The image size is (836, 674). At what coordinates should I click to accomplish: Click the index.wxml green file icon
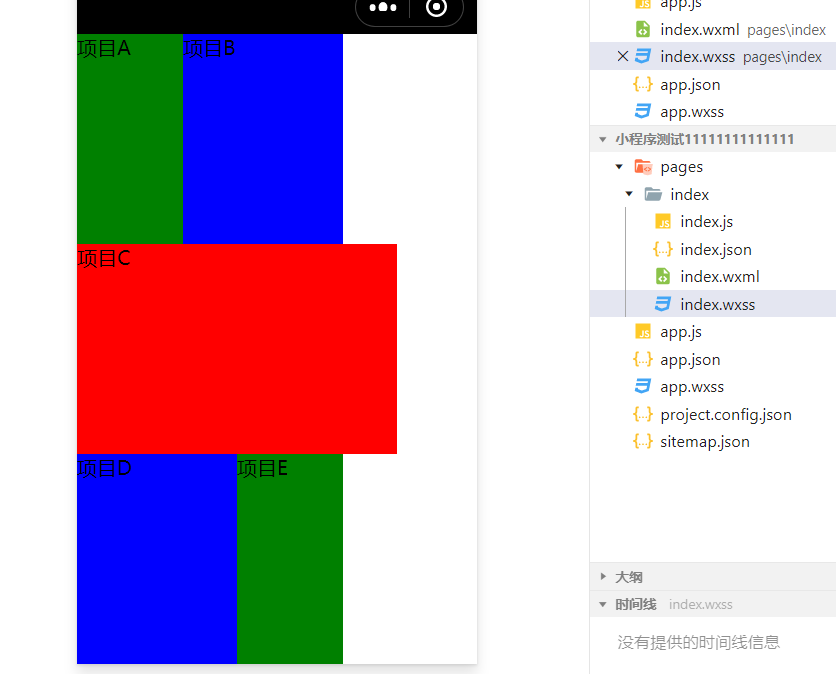pos(663,276)
